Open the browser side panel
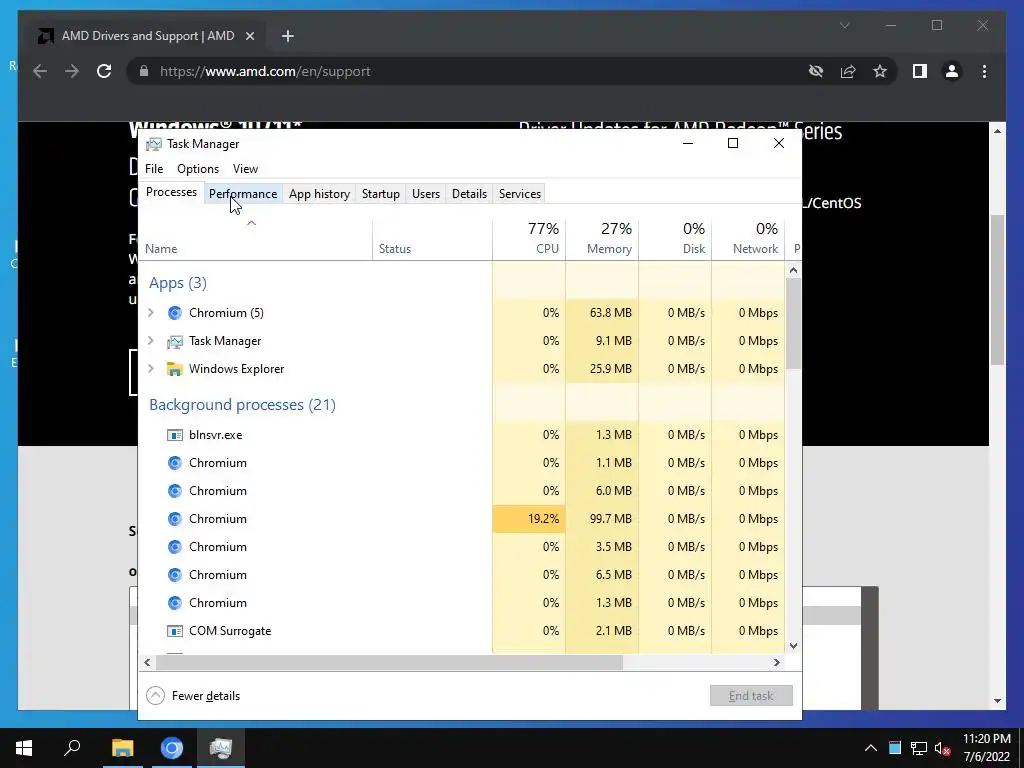Viewport: 1024px width, 768px height. point(920,71)
